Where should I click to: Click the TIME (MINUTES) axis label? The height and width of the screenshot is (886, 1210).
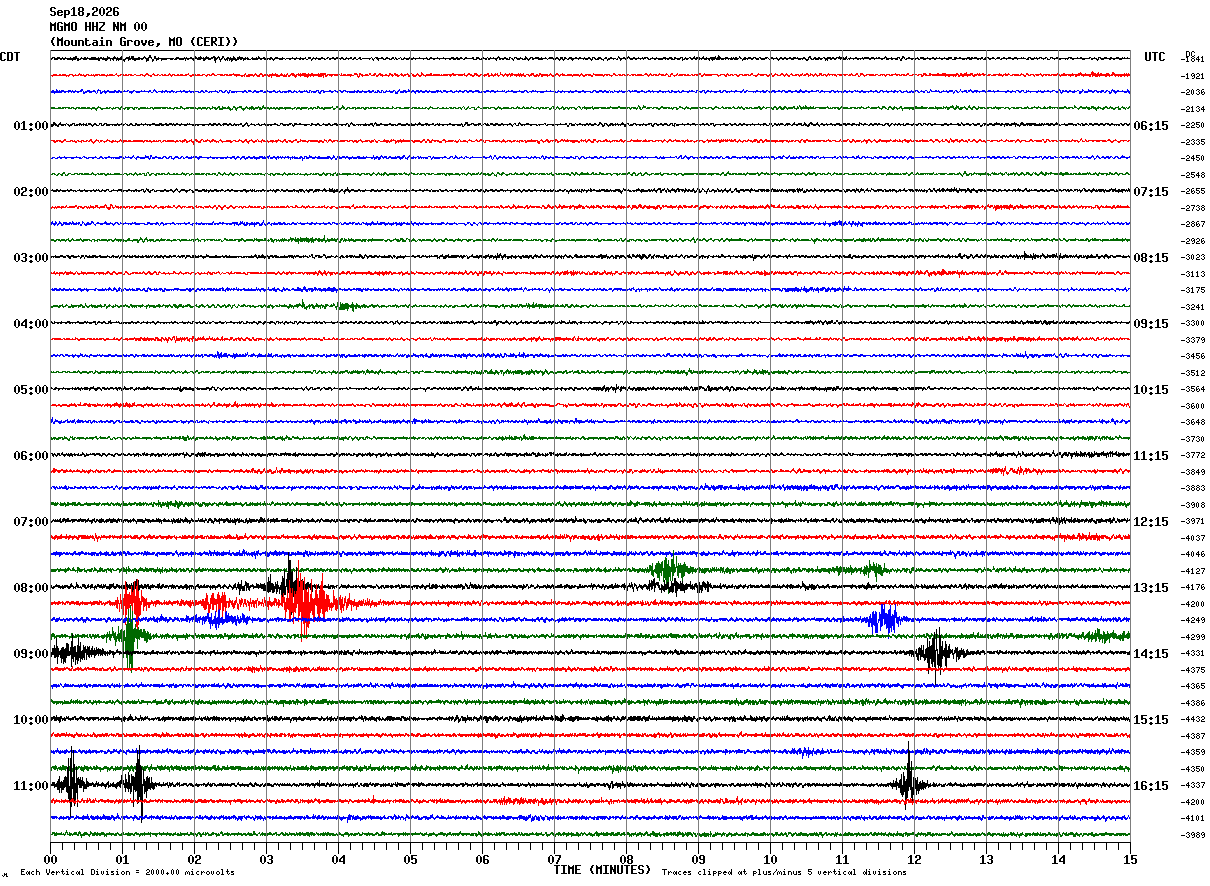coord(602,870)
